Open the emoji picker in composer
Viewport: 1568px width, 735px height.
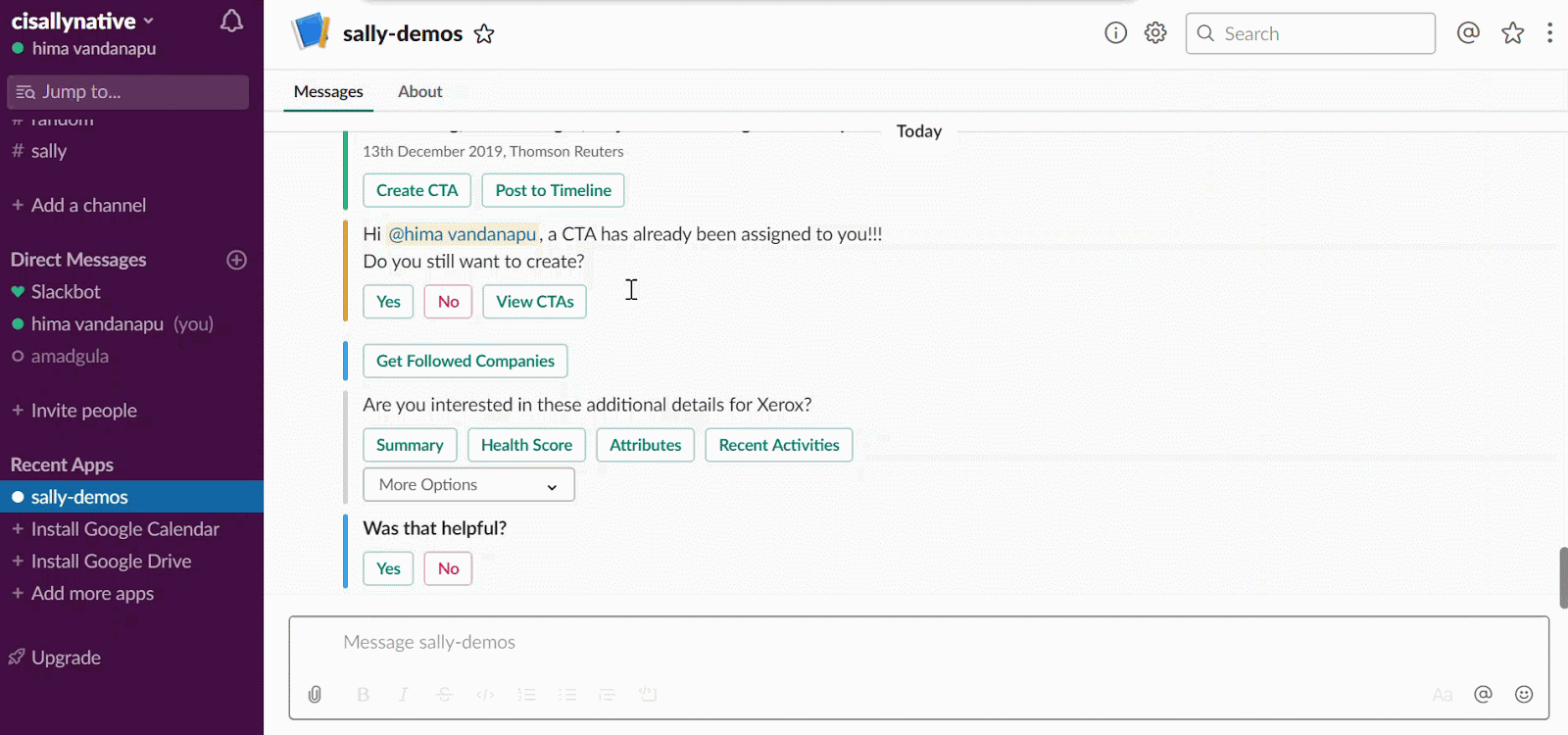point(1524,694)
